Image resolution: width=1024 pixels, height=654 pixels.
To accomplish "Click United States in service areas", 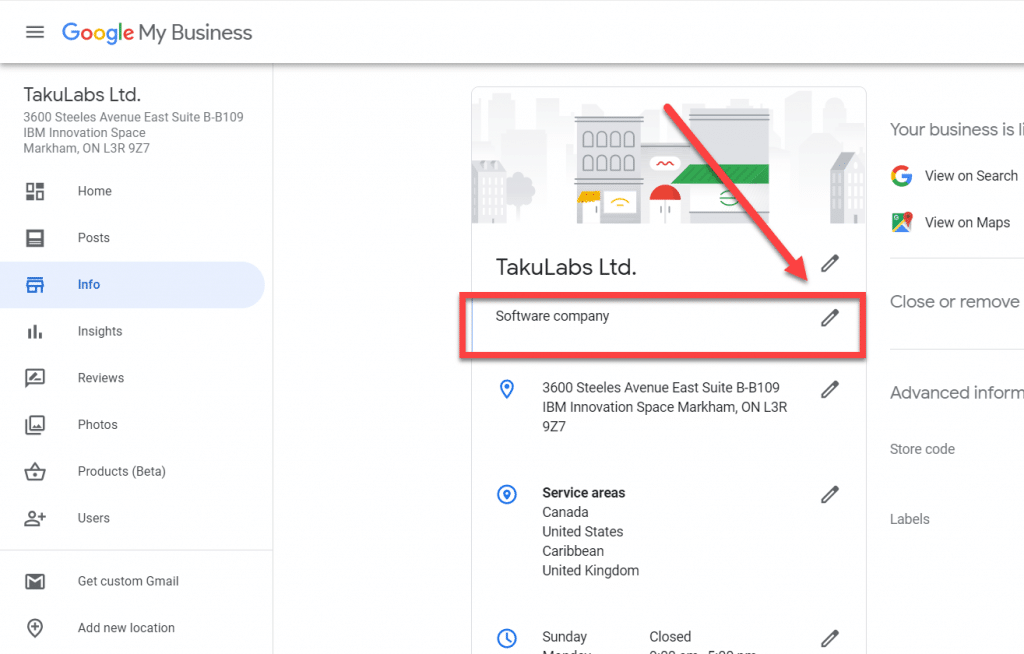I will (583, 532).
